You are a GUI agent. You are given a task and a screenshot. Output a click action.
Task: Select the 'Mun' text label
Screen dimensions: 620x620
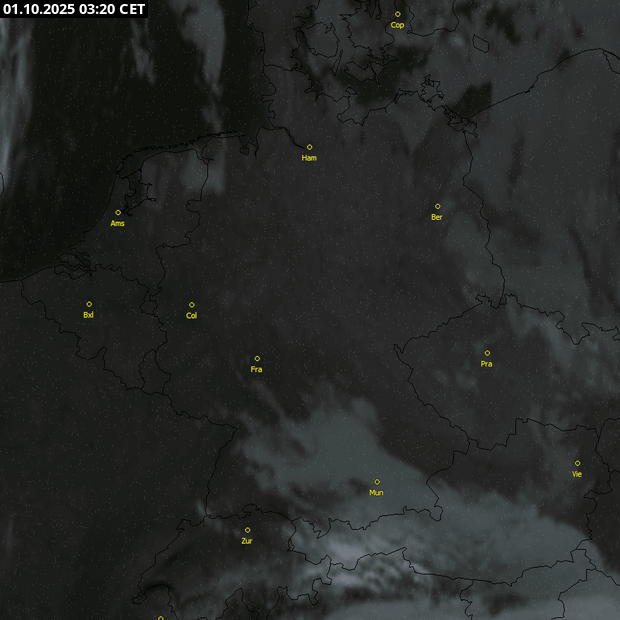376,492
